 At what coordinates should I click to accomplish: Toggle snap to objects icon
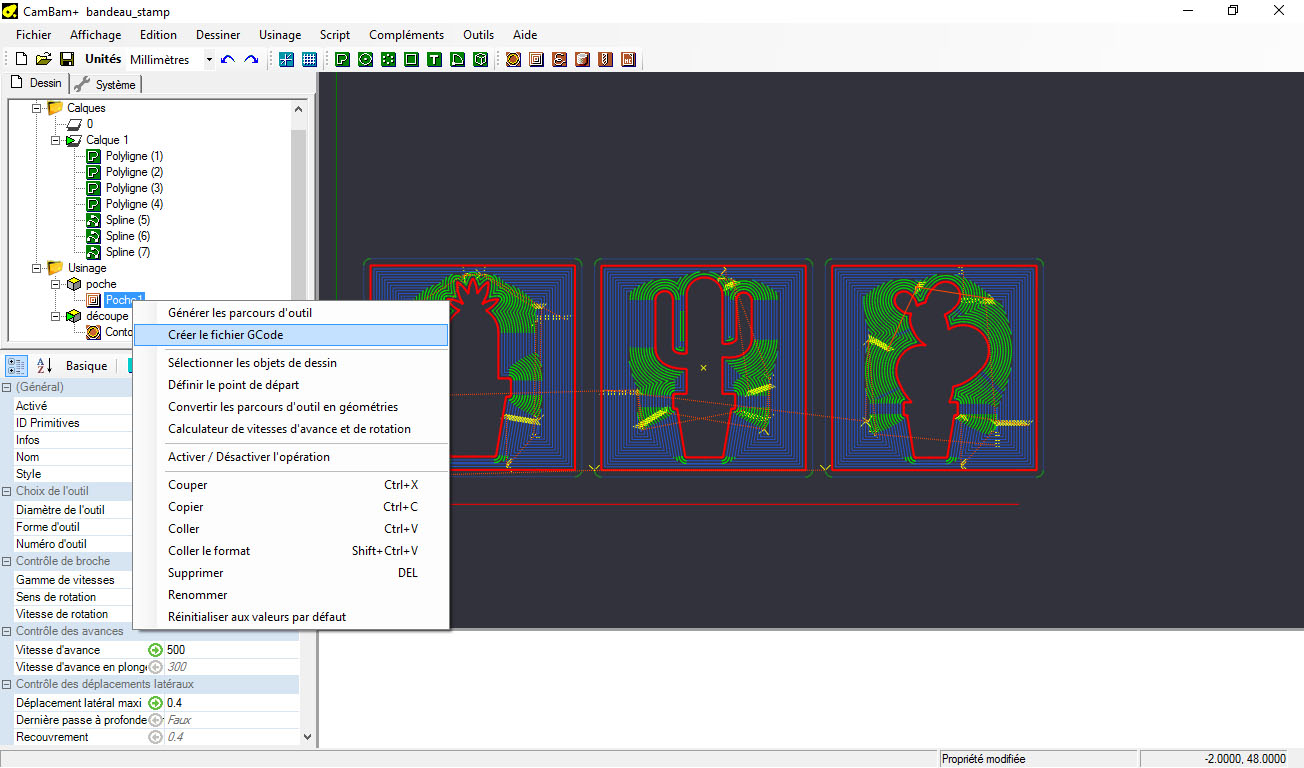point(286,59)
